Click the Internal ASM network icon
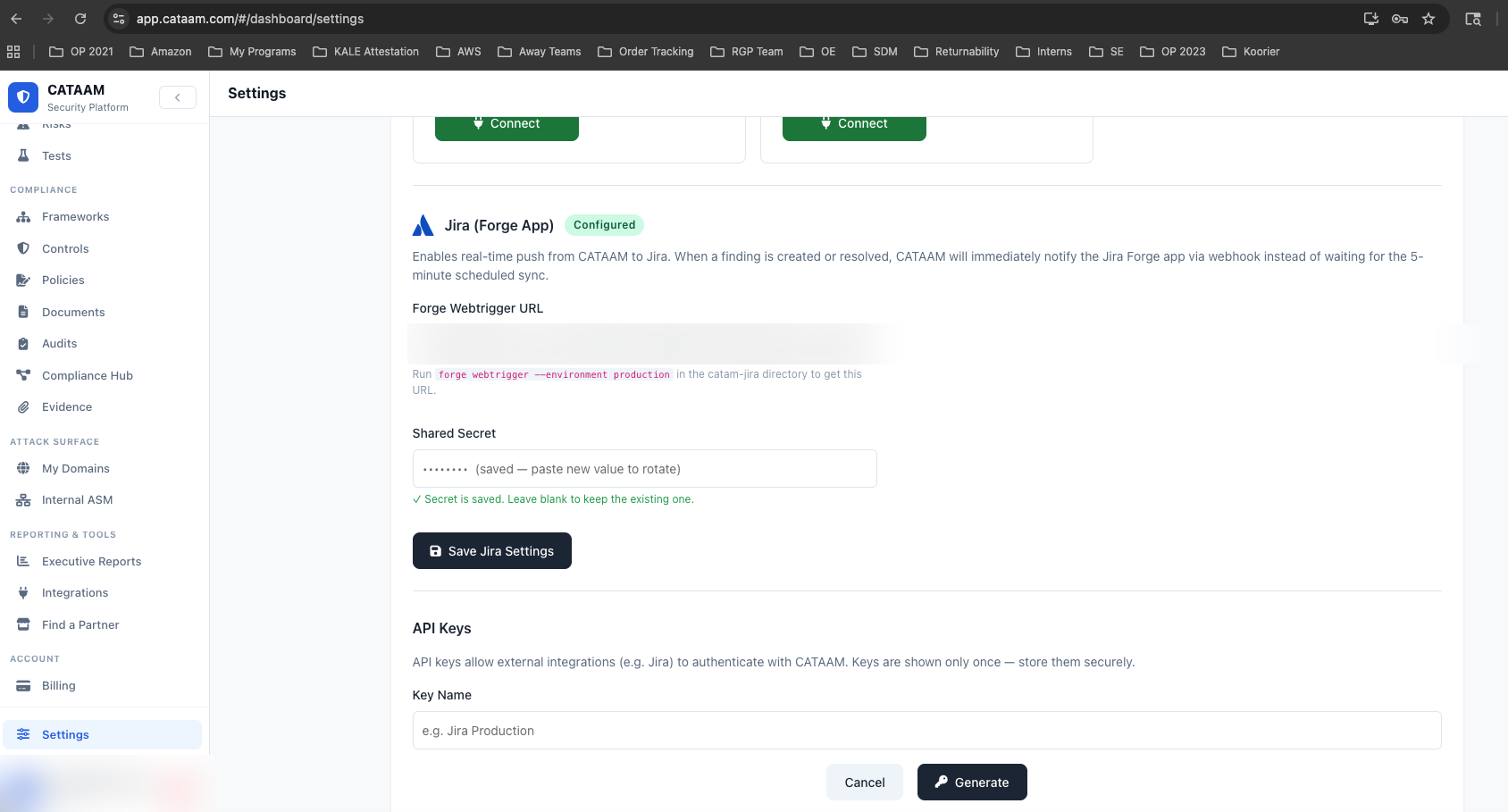This screenshot has width=1508, height=812. [x=23, y=500]
